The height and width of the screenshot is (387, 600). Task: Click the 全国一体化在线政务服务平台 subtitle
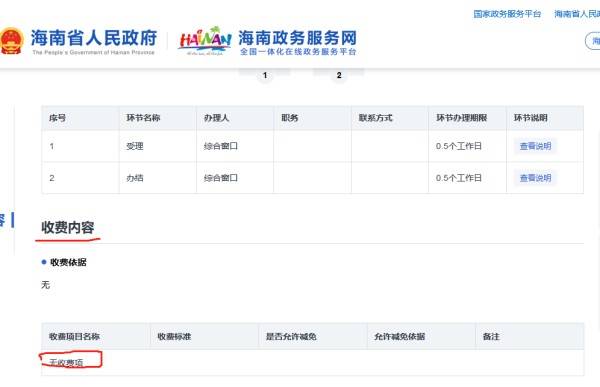tap(298, 52)
